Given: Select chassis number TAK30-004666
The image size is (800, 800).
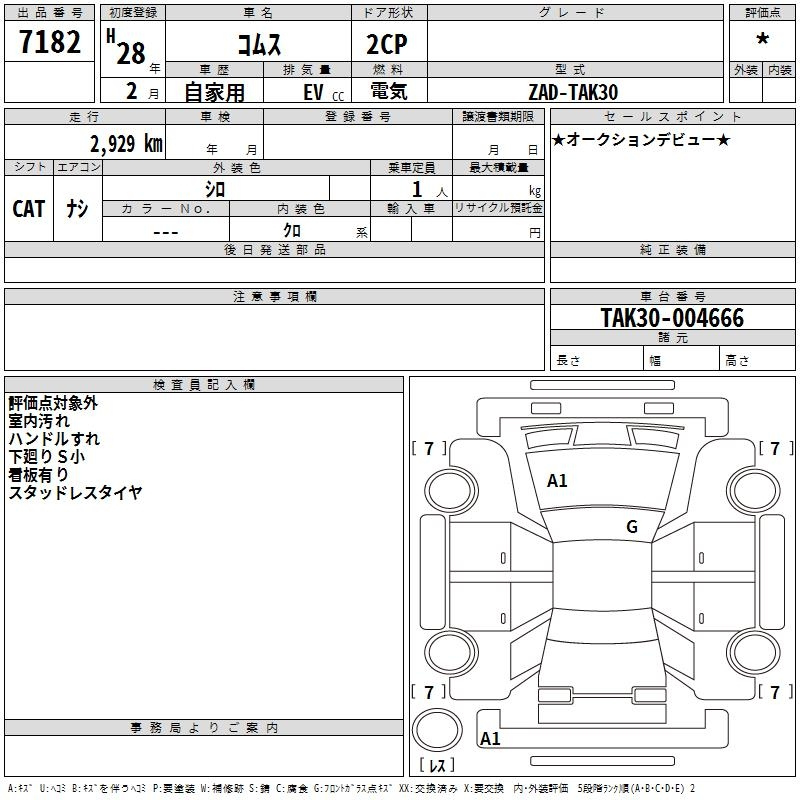Looking at the screenshot, I should pos(671,318).
